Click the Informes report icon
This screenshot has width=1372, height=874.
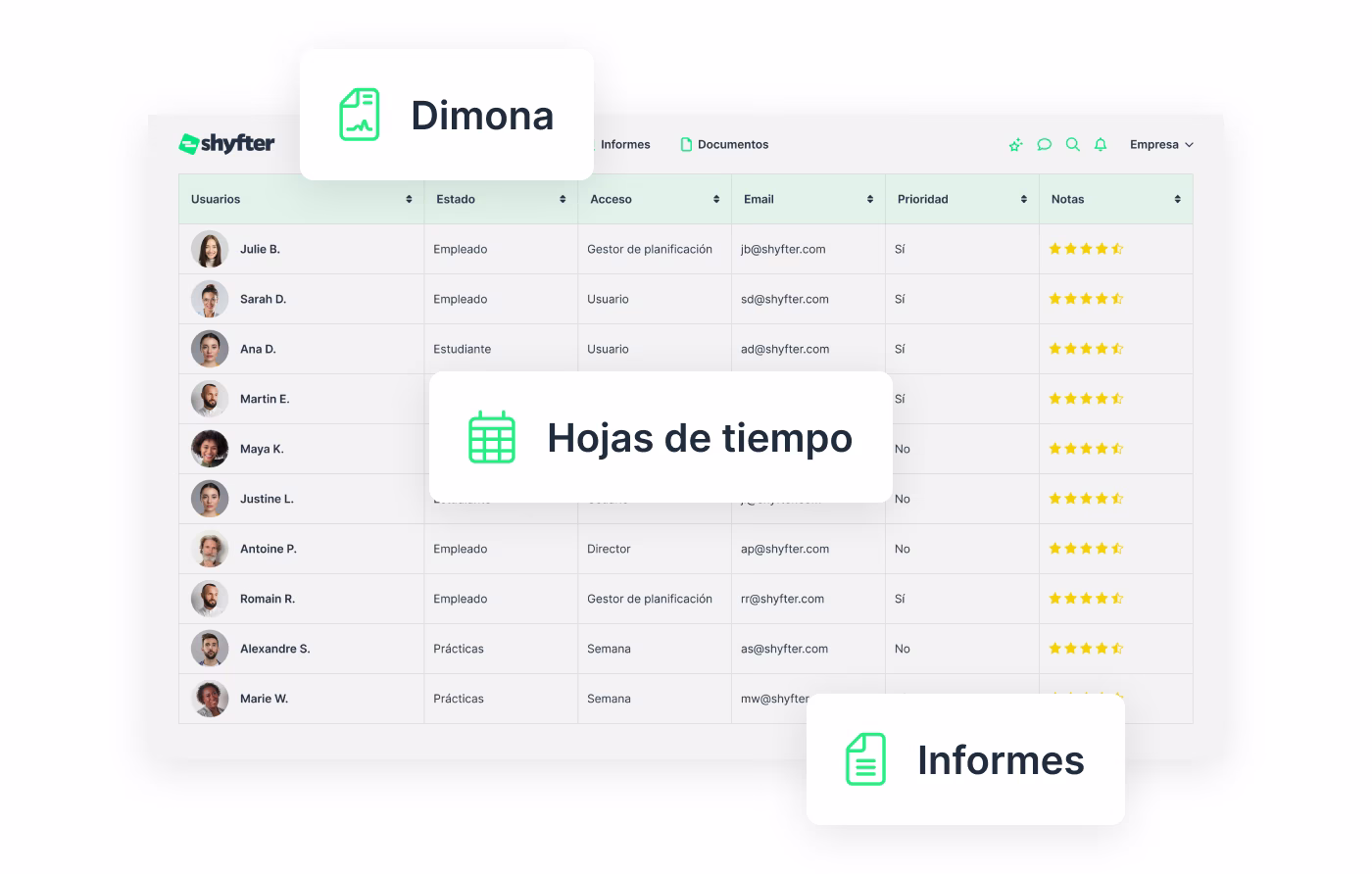pyautogui.click(x=865, y=759)
